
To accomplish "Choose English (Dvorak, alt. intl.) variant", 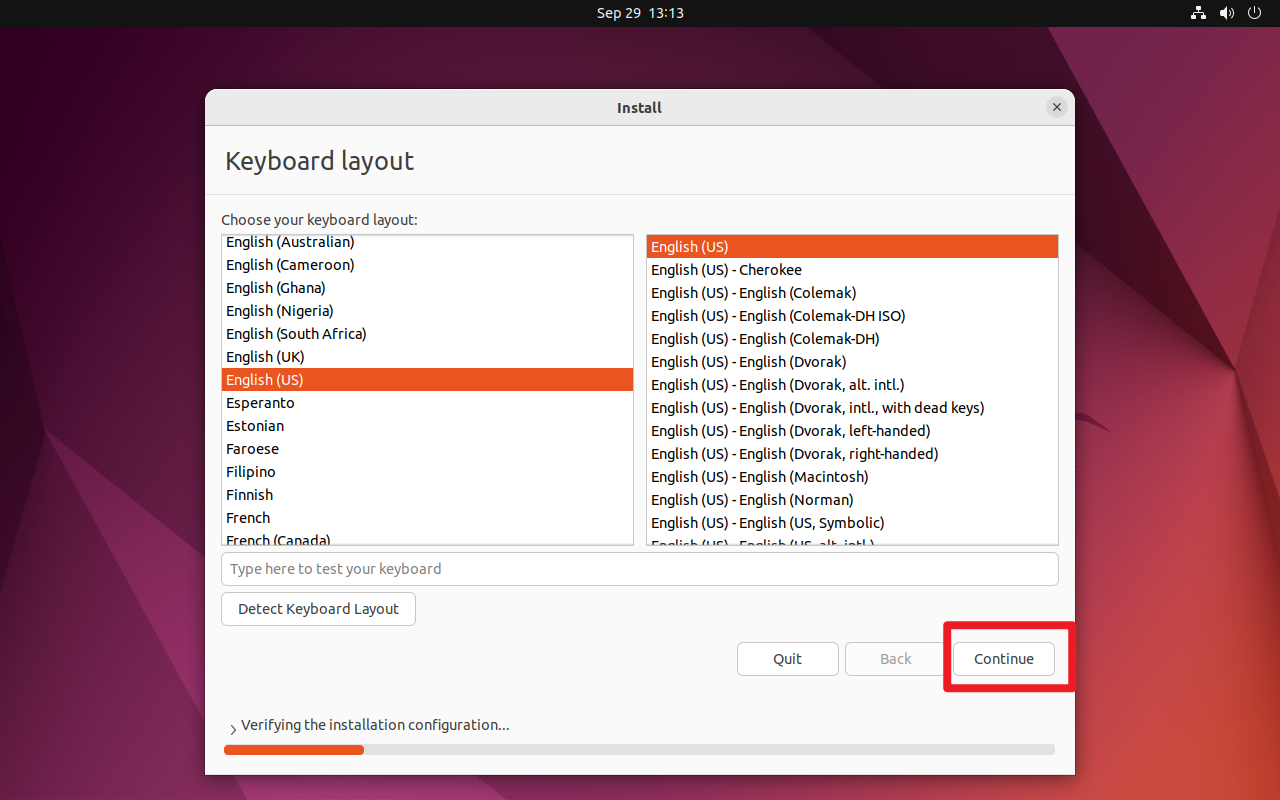I will 852,385.
